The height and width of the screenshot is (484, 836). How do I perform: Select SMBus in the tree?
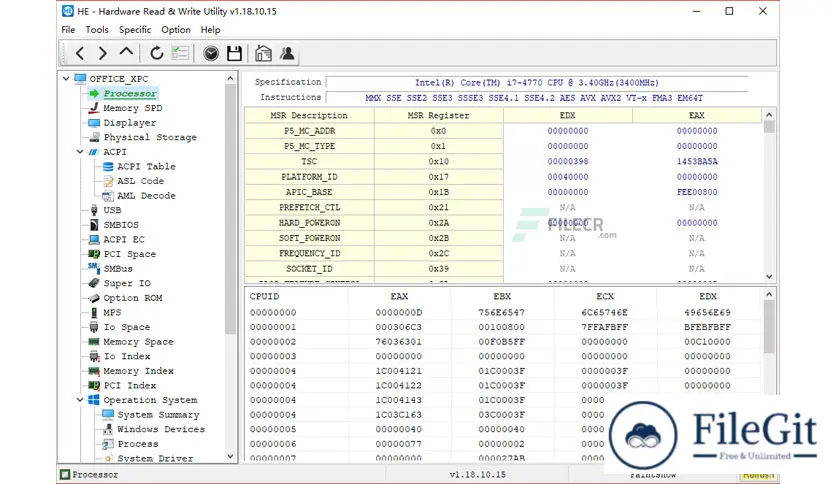pyautogui.click(x=118, y=269)
